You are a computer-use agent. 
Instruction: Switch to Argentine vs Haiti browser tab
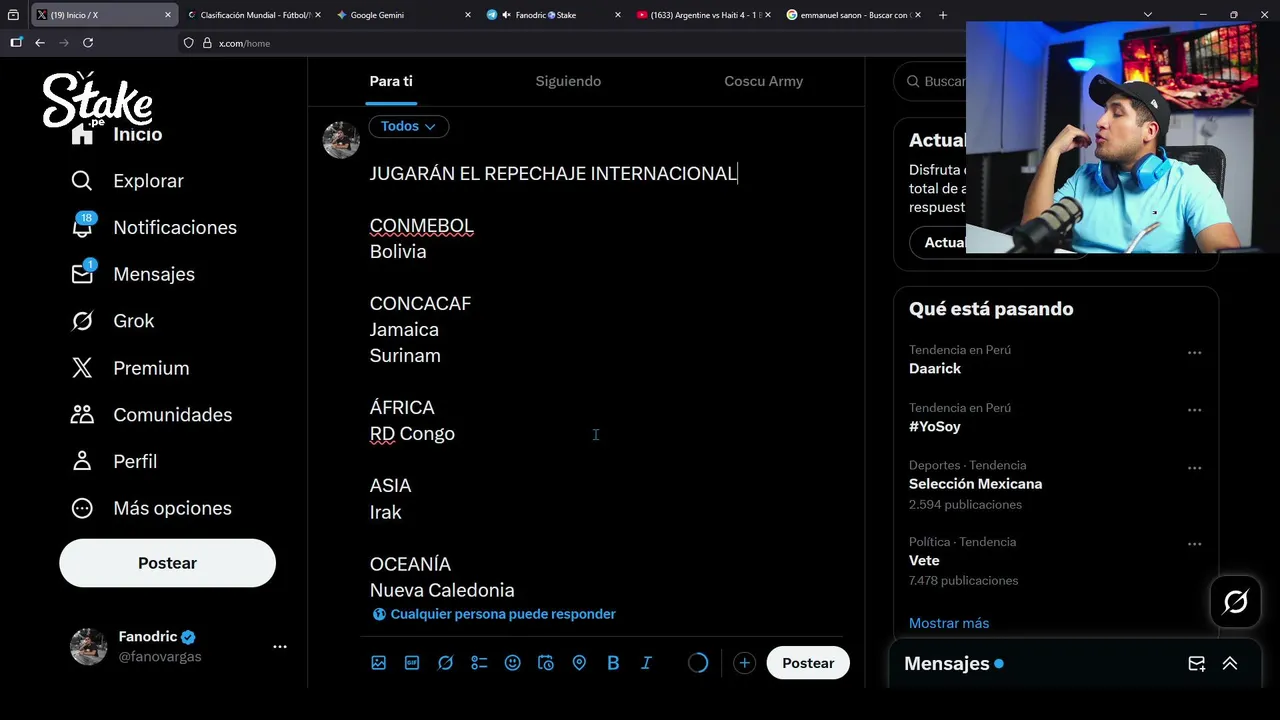point(702,15)
